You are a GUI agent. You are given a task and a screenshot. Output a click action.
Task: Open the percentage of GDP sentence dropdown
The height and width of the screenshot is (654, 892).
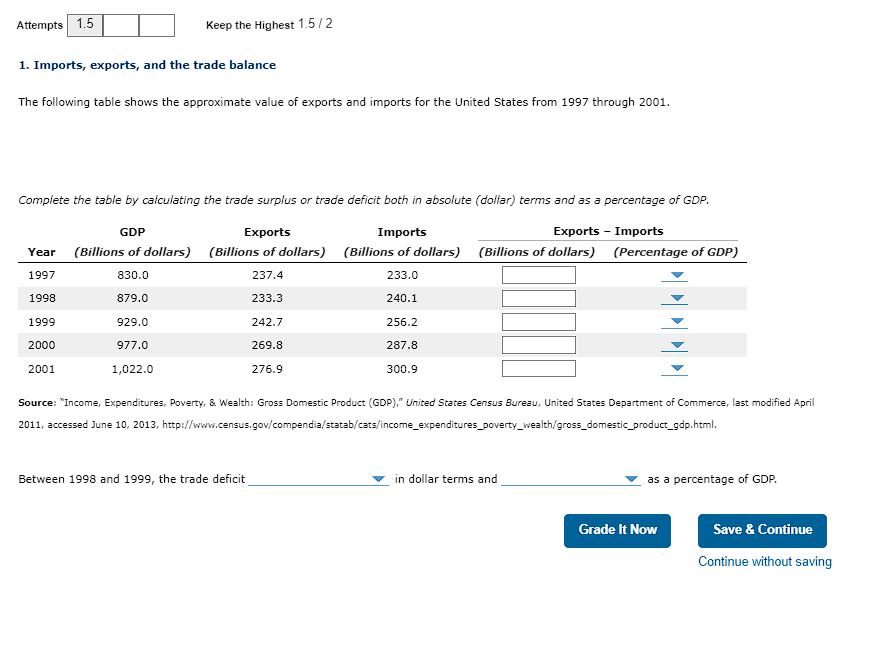coord(631,479)
